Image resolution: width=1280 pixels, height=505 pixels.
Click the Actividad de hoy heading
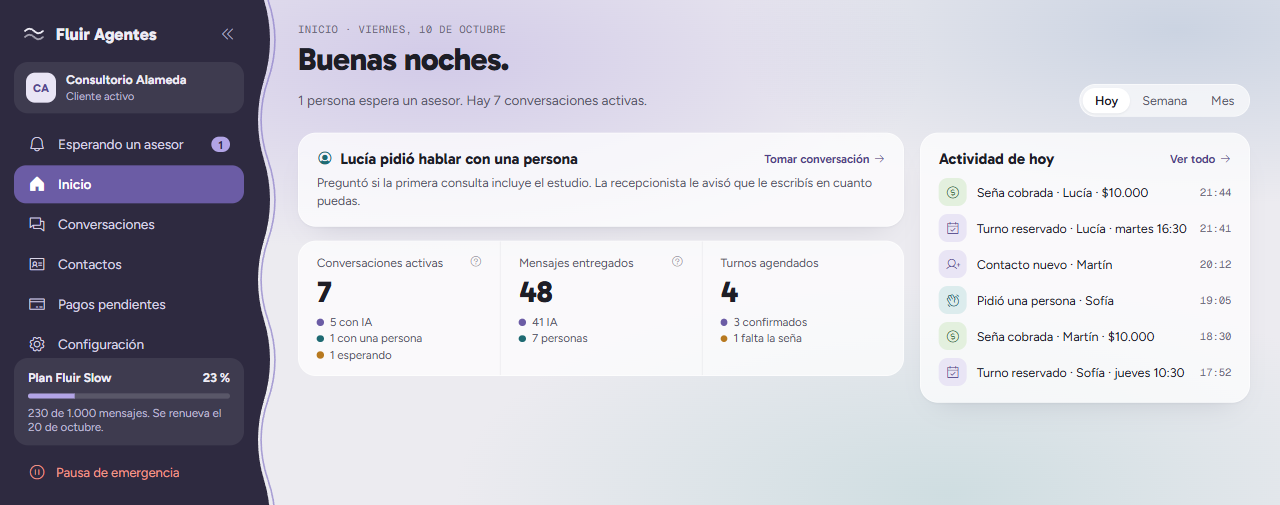pyautogui.click(x=996, y=159)
